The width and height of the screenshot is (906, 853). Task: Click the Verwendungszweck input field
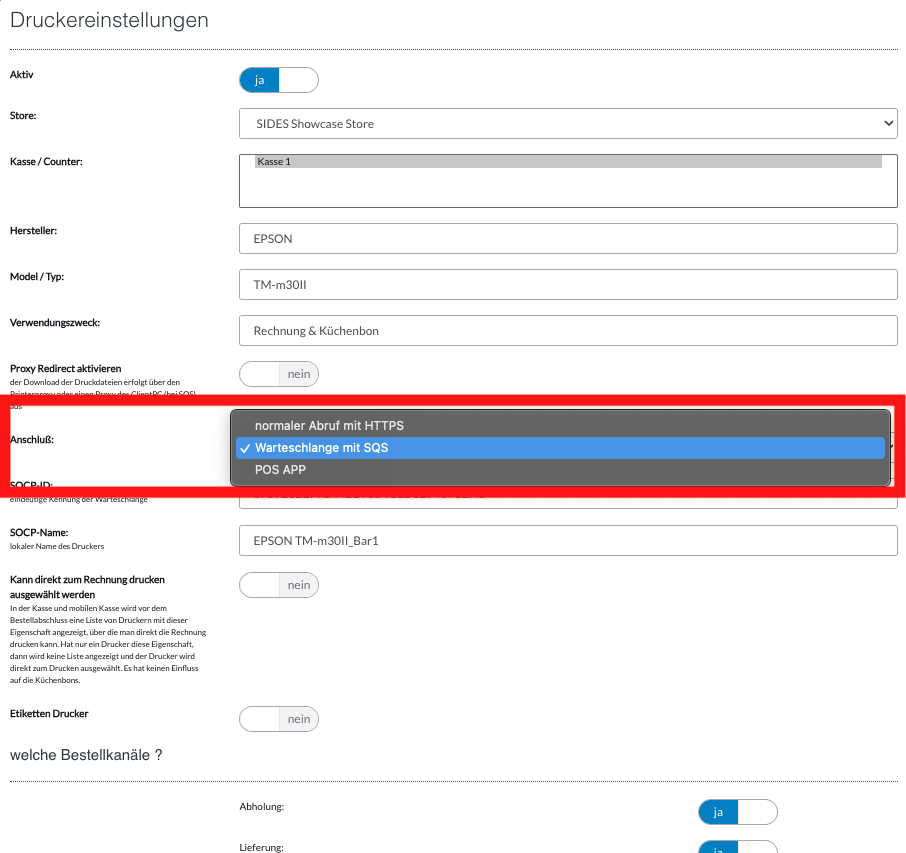[567, 331]
